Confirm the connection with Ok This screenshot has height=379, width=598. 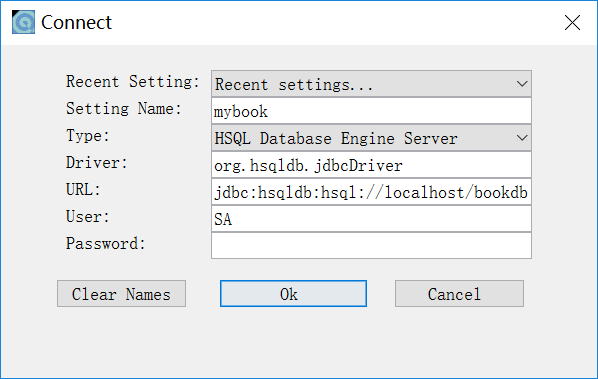coord(293,294)
